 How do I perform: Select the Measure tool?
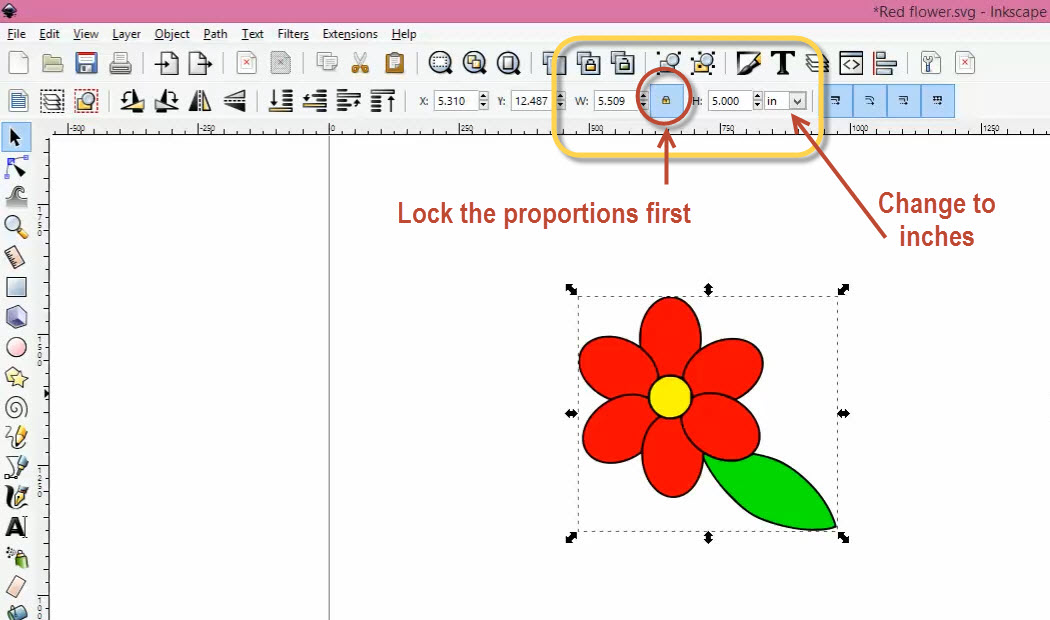click(16, 257)
